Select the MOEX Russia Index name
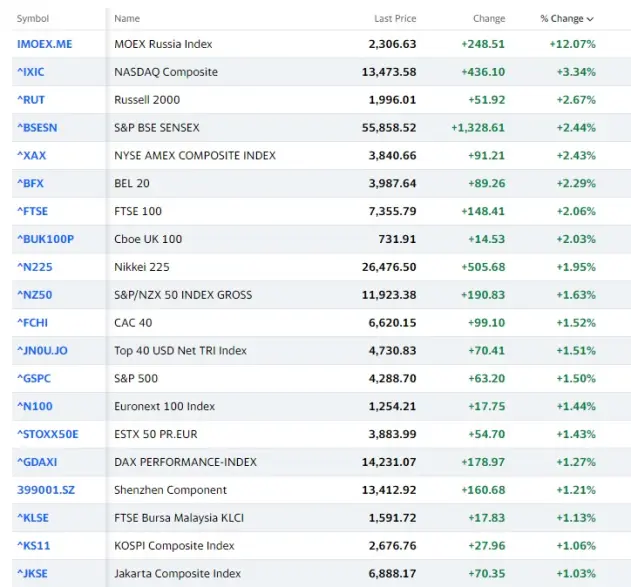Viewport: 631px width, 587px height. click(163, 44)
